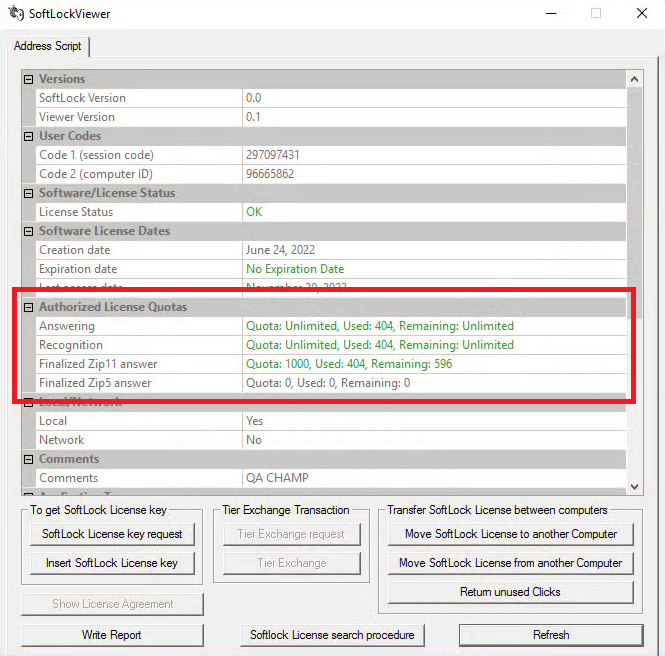Image resolution: width=665 pixels, height=656 pixels.
Task: Click the SoftLockViewer app icon in title bar
Action: point(16,13)
